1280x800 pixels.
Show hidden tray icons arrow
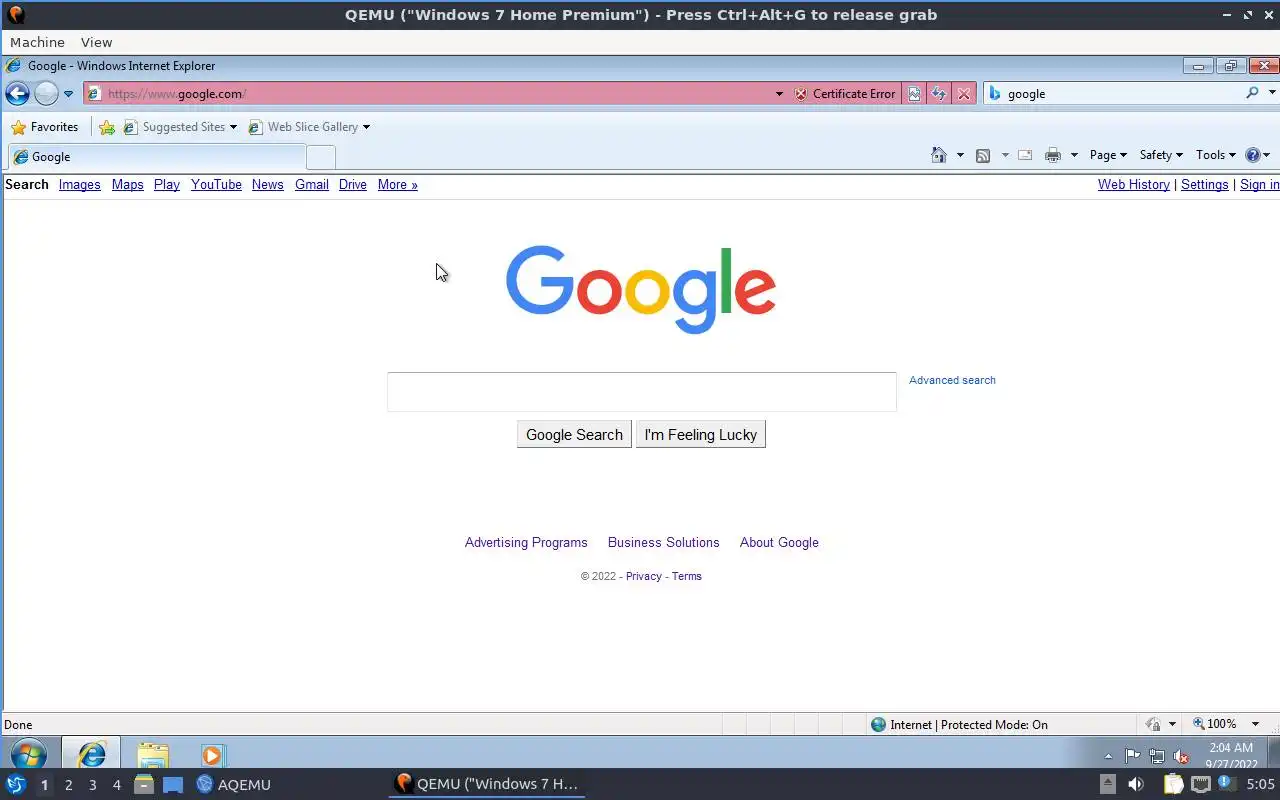pyautogui.click(x=1108, y=756)
